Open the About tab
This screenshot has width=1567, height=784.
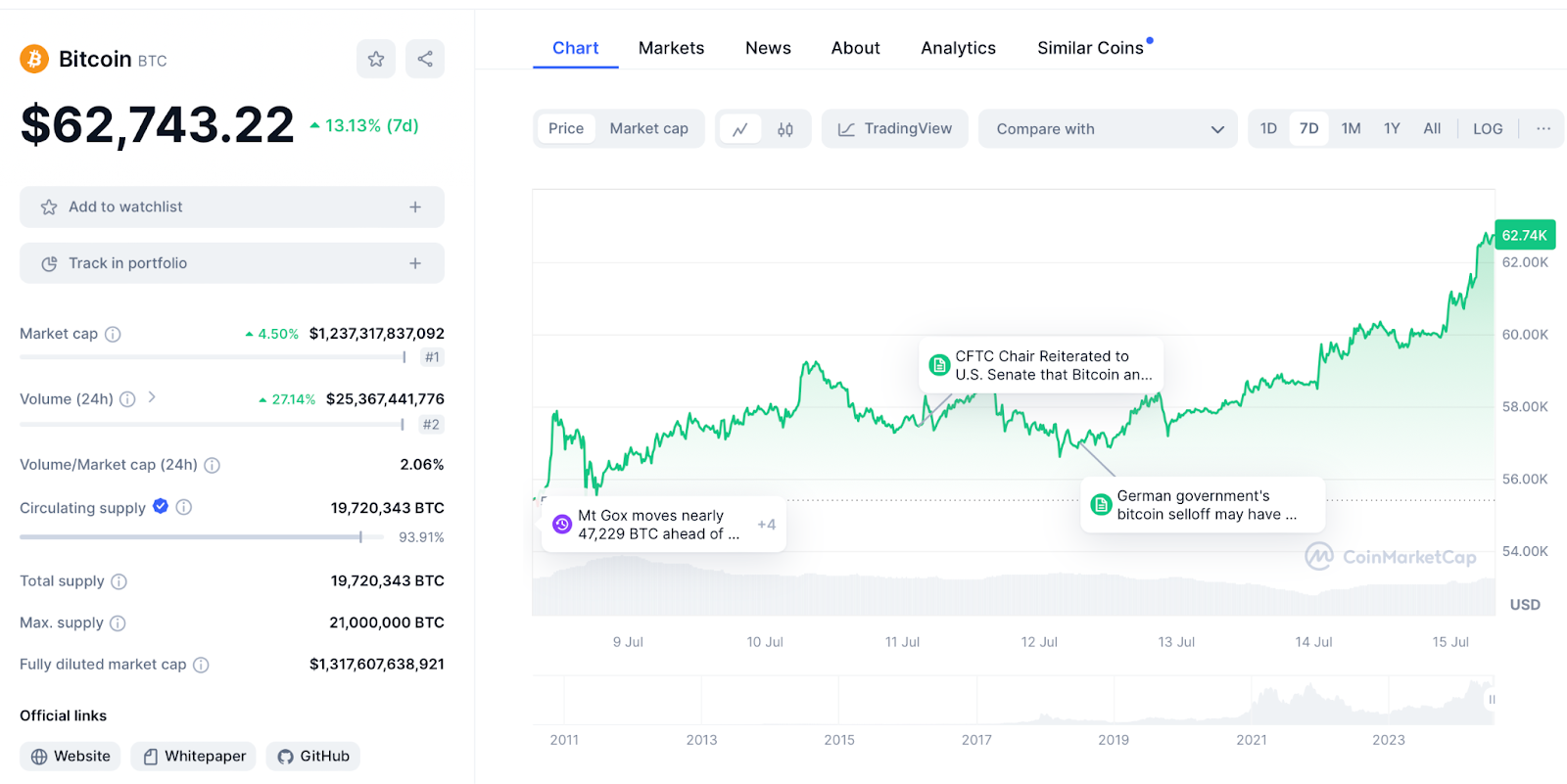855,48
